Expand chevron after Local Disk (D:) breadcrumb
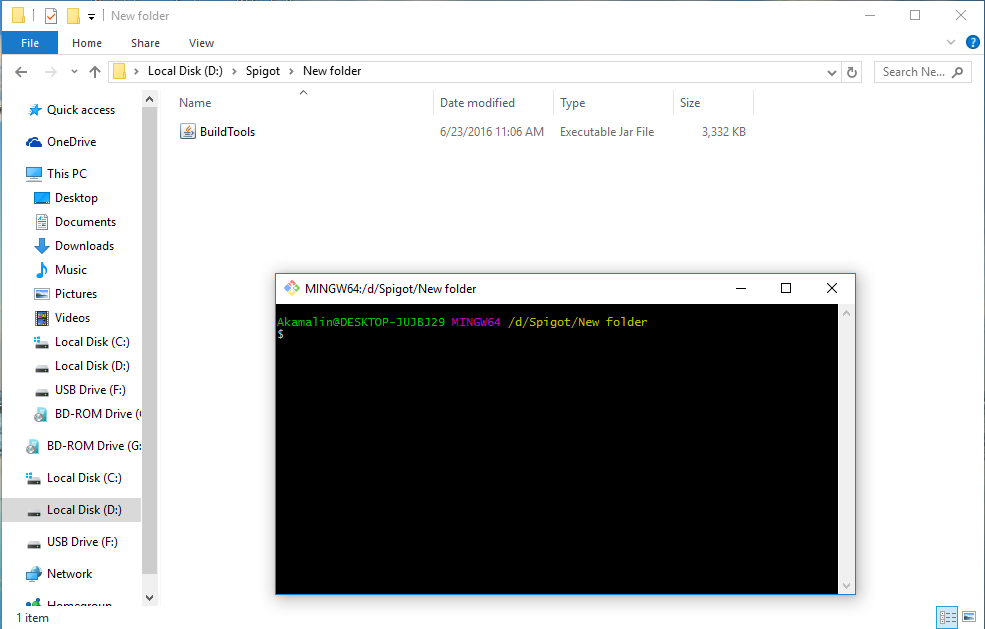The height and width of the screenshot is (629, 985). 234,71
